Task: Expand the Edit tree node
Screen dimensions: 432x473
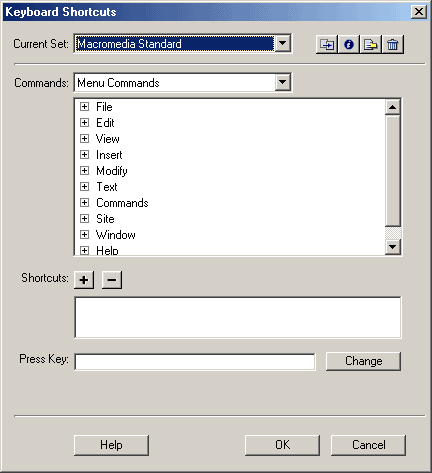Action: coord(84,123)
